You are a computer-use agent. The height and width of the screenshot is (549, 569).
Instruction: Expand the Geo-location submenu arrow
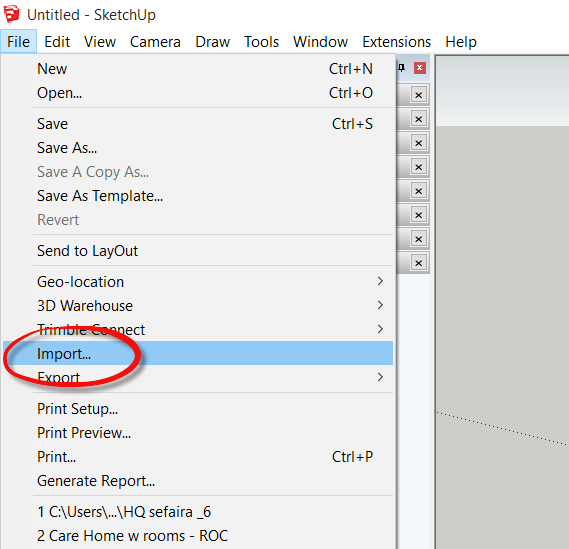380,281
